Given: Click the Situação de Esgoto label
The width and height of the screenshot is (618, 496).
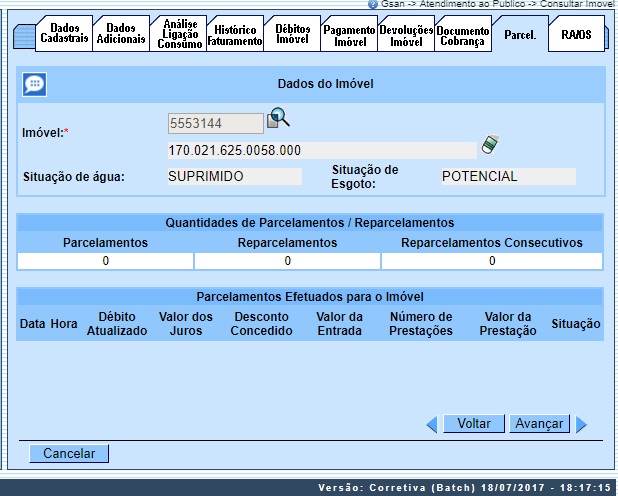Looking at the screenshot, I should pos(365,177).
